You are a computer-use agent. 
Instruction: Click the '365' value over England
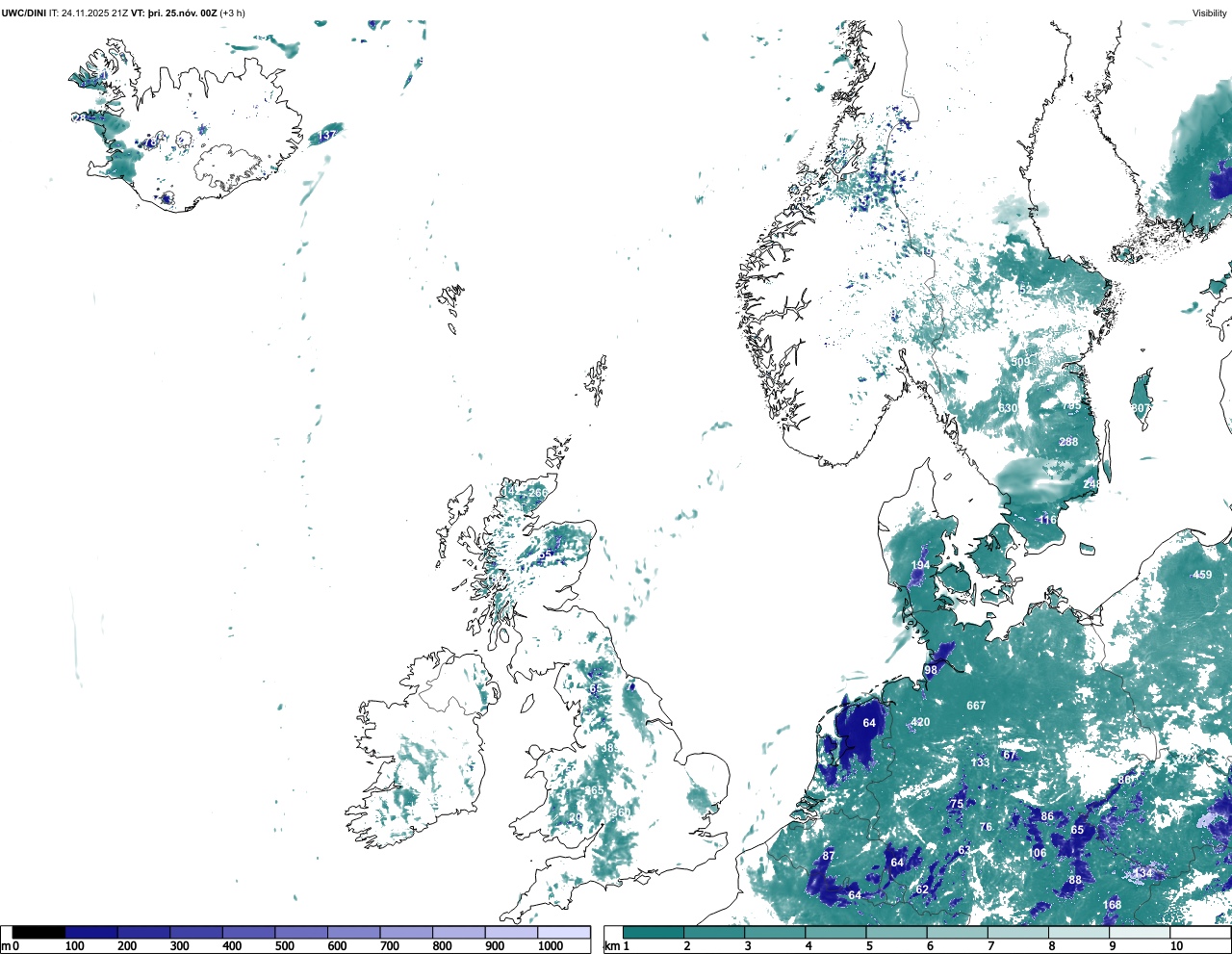point(595,791)
